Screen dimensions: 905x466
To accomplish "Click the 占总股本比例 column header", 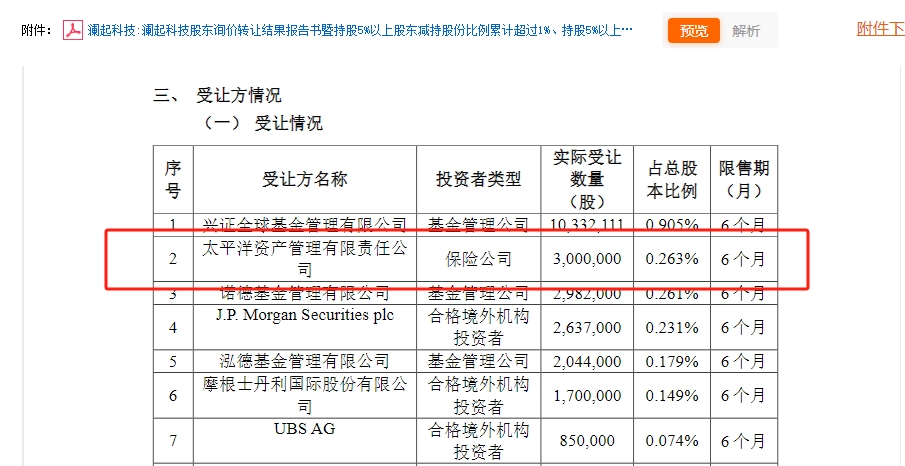I will [x=672, y=180].
